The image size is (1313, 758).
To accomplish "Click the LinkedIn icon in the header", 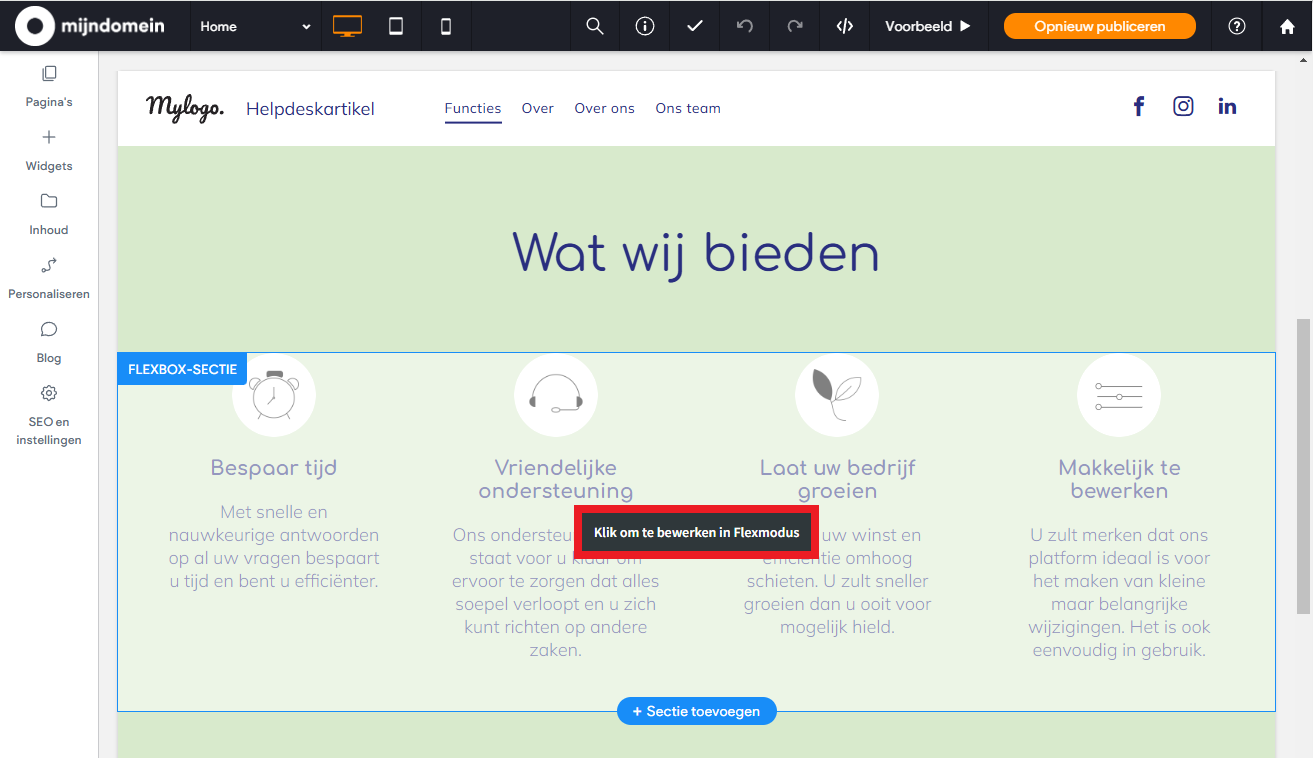I will [x=1227, y=105].
